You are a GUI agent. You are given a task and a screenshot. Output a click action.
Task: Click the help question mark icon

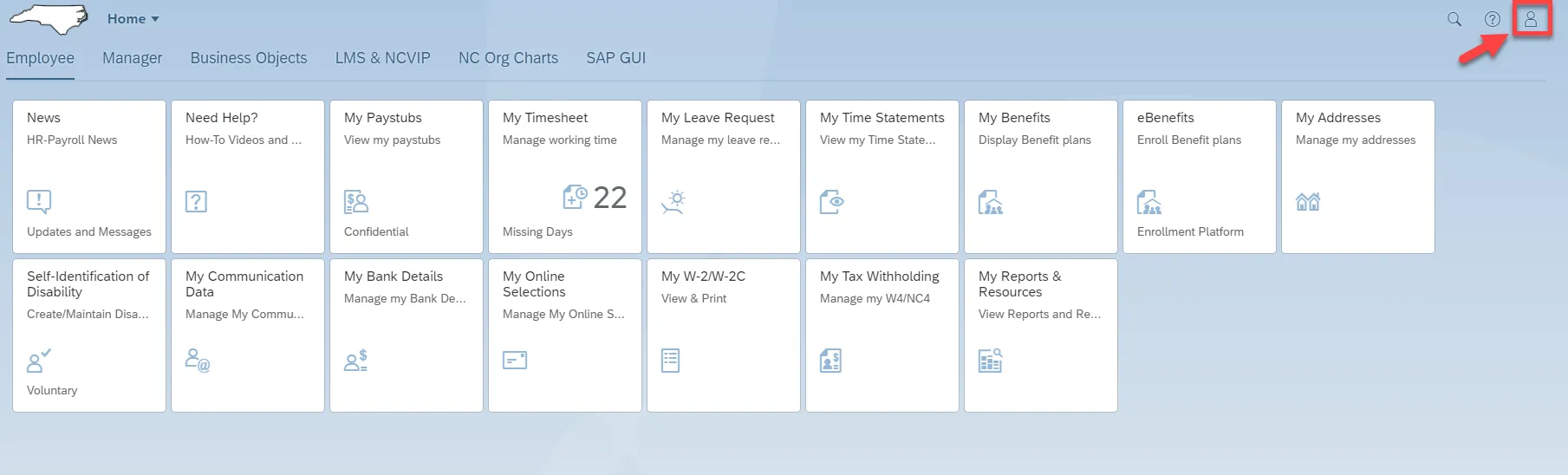[1493, 19]
